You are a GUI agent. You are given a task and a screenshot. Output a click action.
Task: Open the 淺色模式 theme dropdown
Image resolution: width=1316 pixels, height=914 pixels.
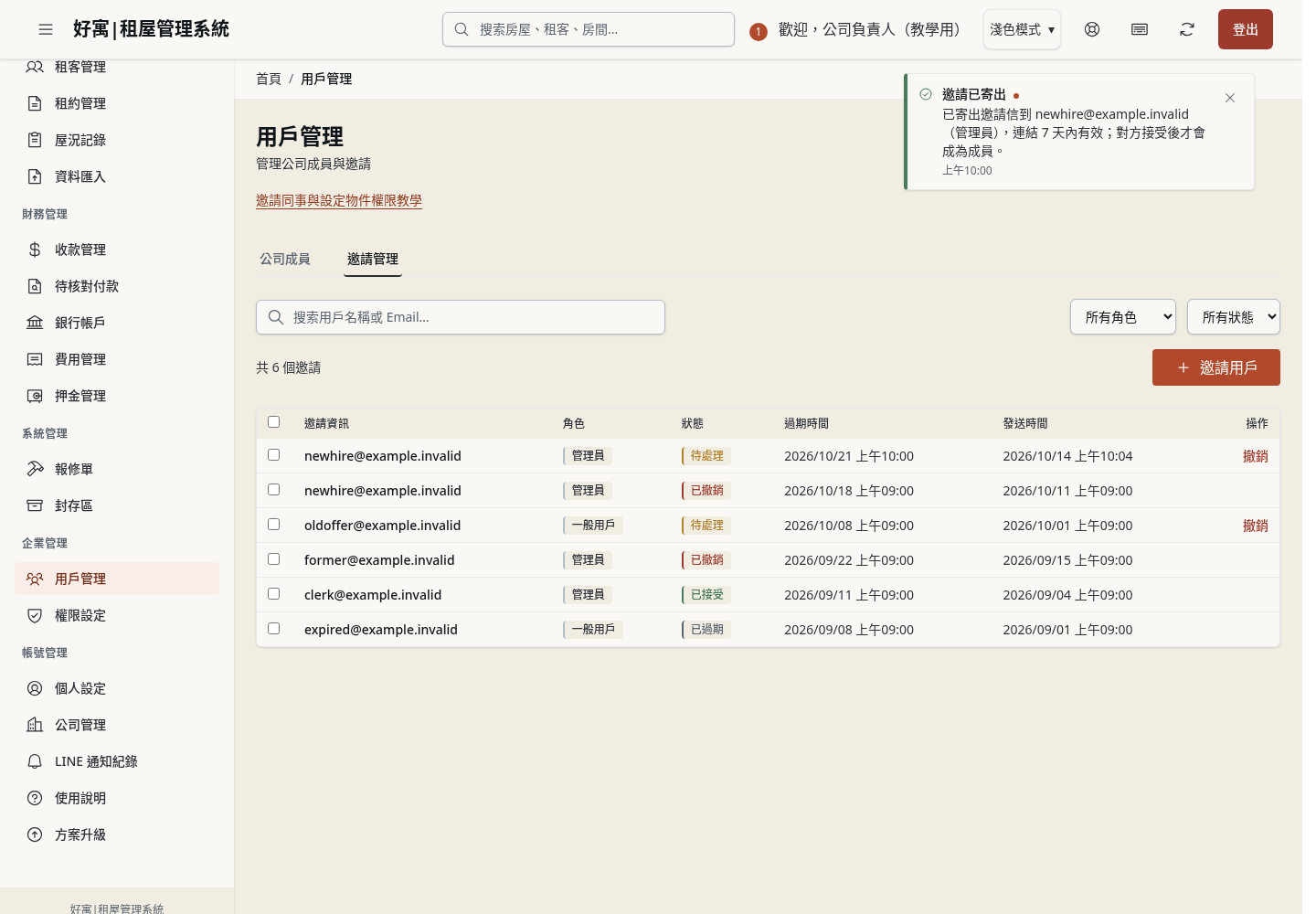pos(1022,29)
